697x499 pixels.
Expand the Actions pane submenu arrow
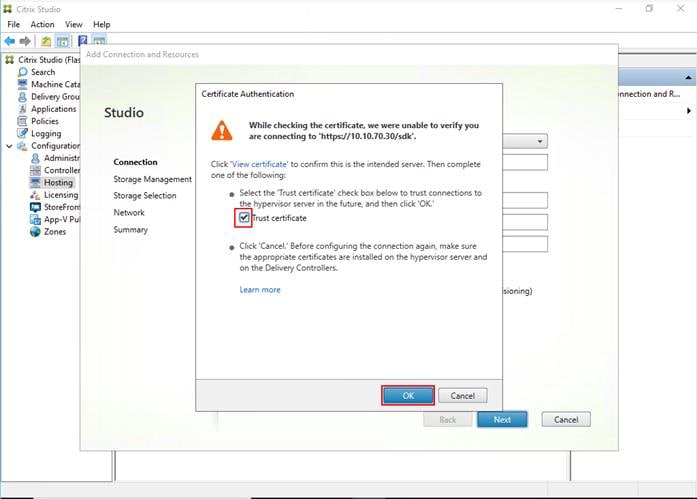point(689,111)
